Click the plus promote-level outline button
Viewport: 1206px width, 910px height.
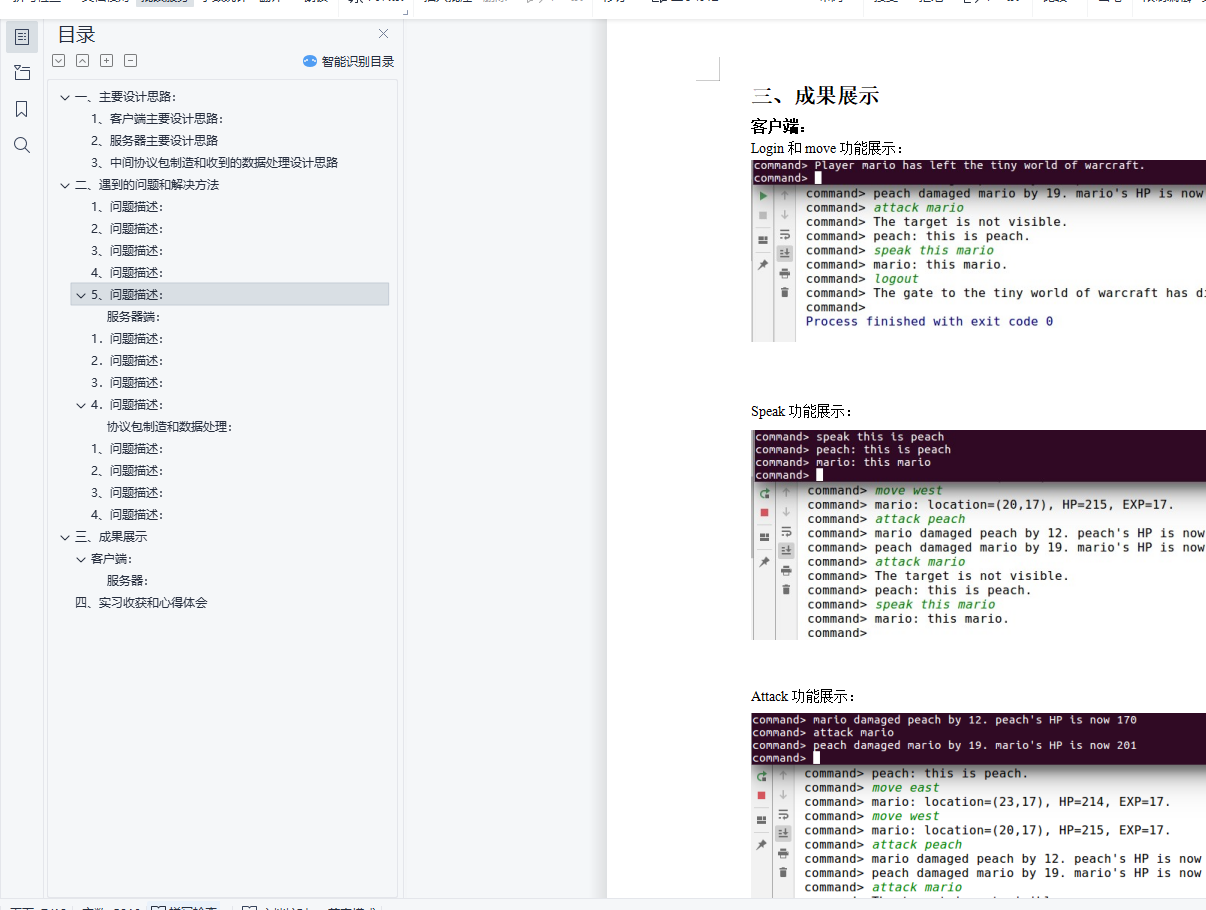coord(107,61)
